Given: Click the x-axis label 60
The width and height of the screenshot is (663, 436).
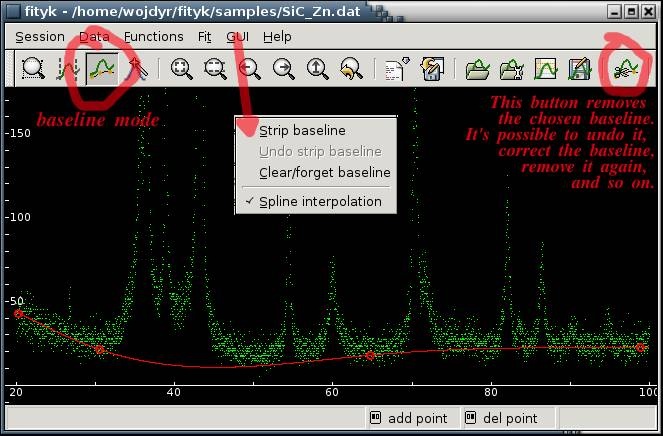Looking at the screenshot, I should (332, 392).
